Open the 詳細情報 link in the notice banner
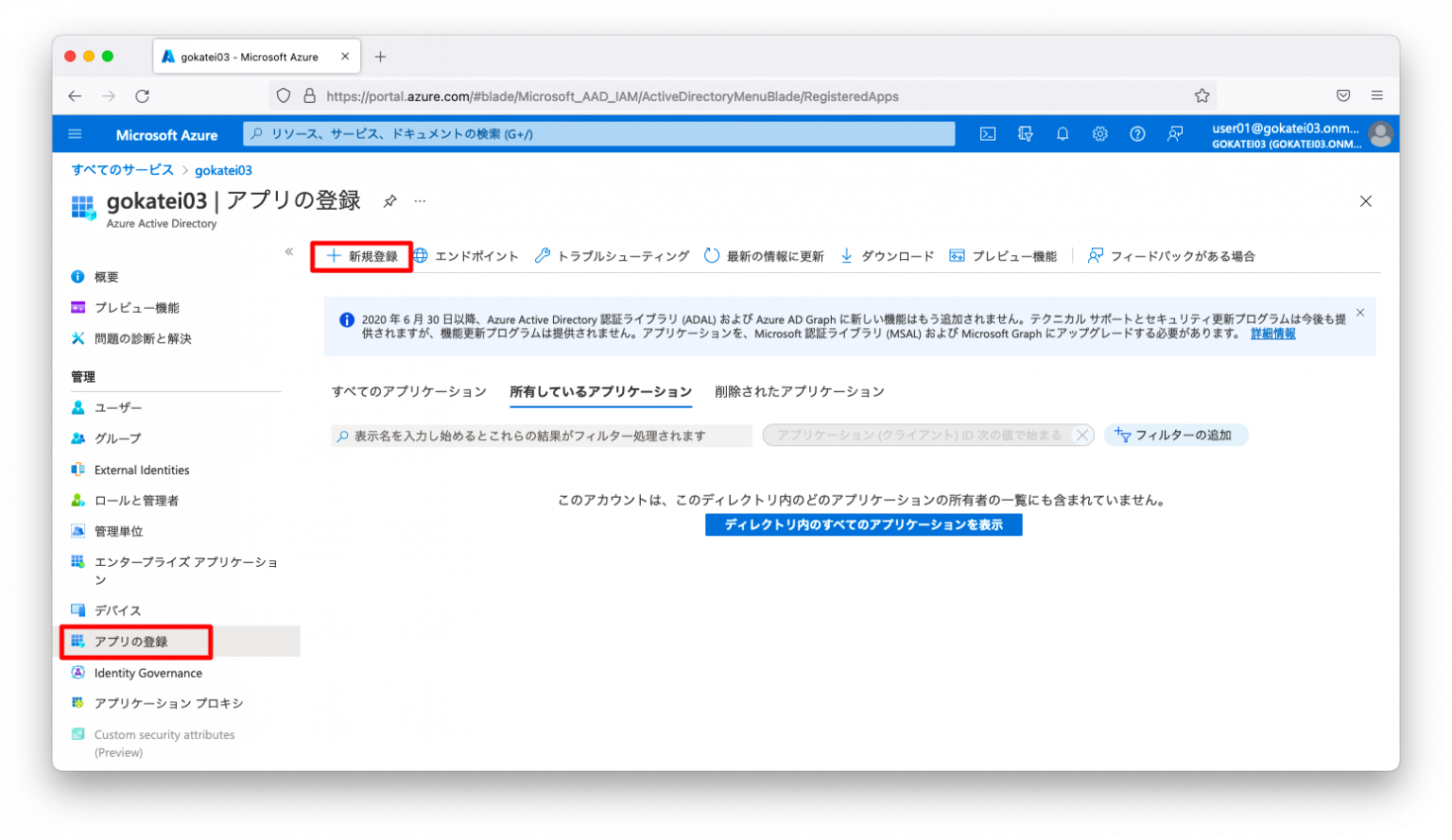This screenshot has height=840, width=1452. click(x=1271, y=334)
